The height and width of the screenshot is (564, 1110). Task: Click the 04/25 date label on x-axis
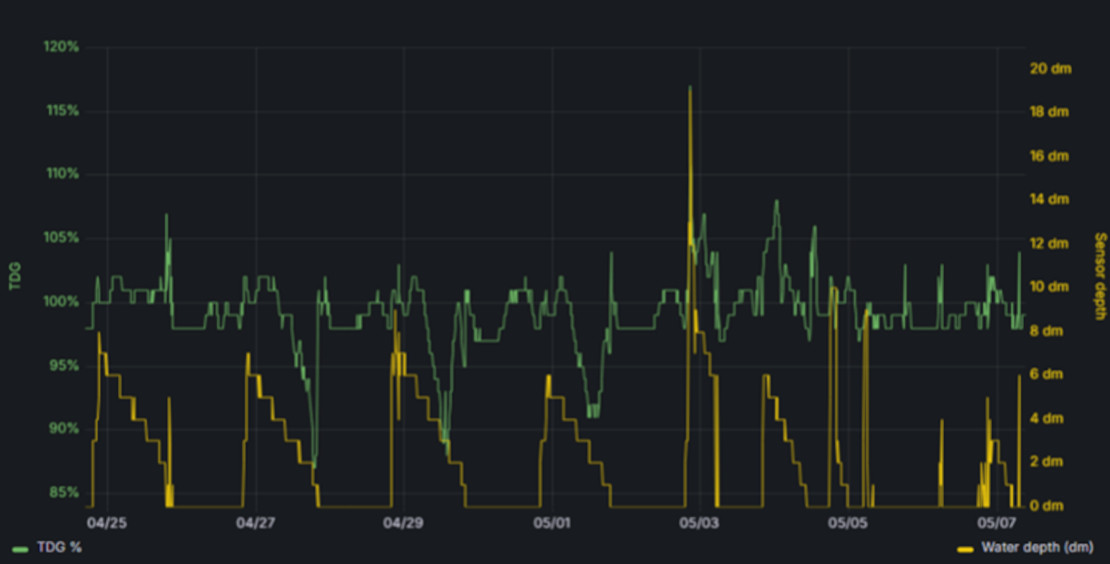pos(107,523)
